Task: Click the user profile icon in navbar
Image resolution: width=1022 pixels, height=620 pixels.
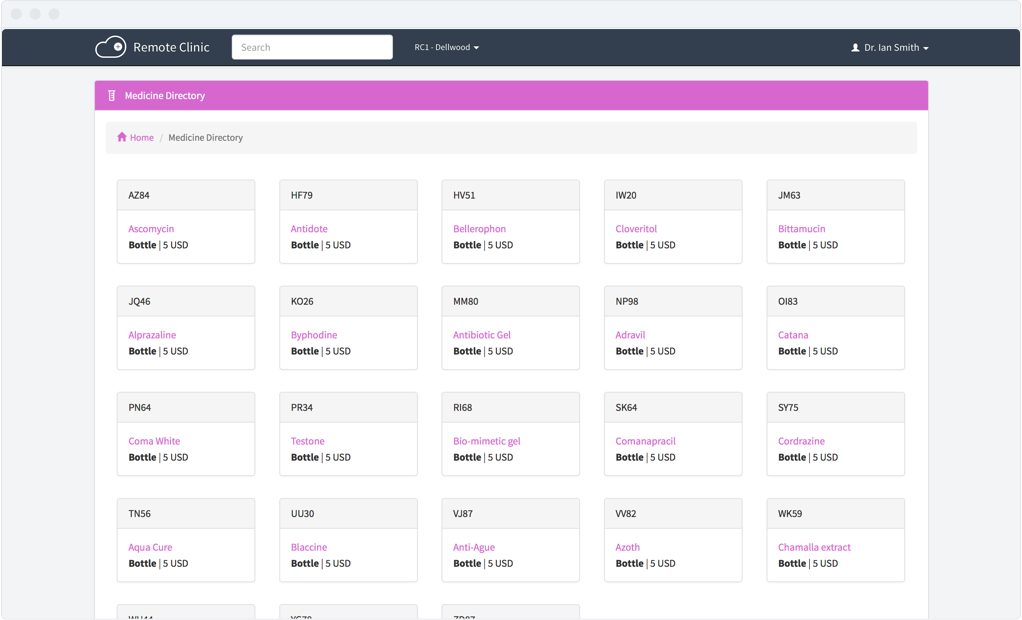Action: (855, 48)
